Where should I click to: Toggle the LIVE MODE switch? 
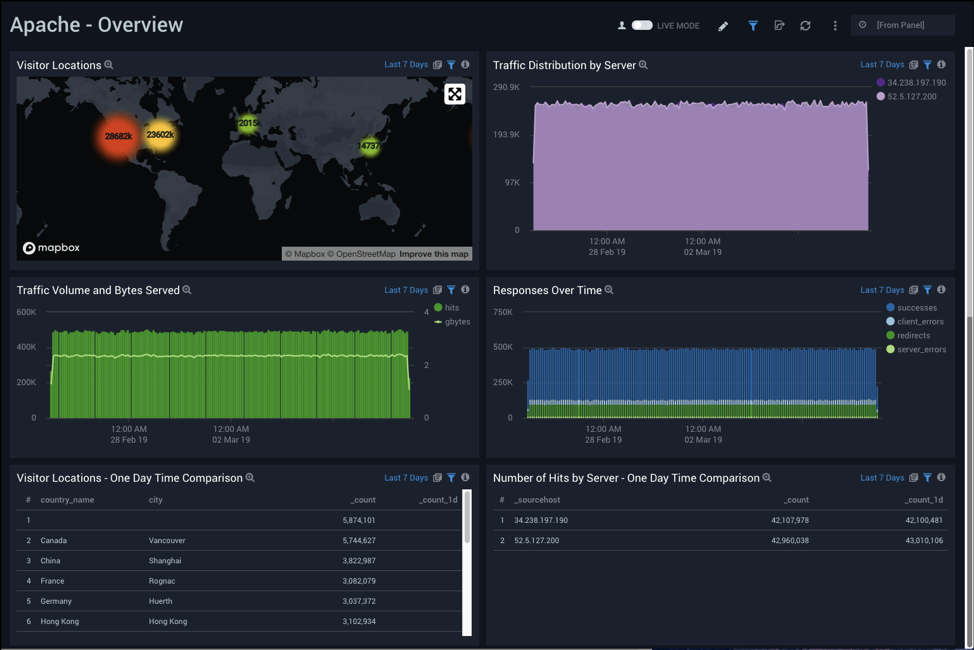[x=641, y=25]
